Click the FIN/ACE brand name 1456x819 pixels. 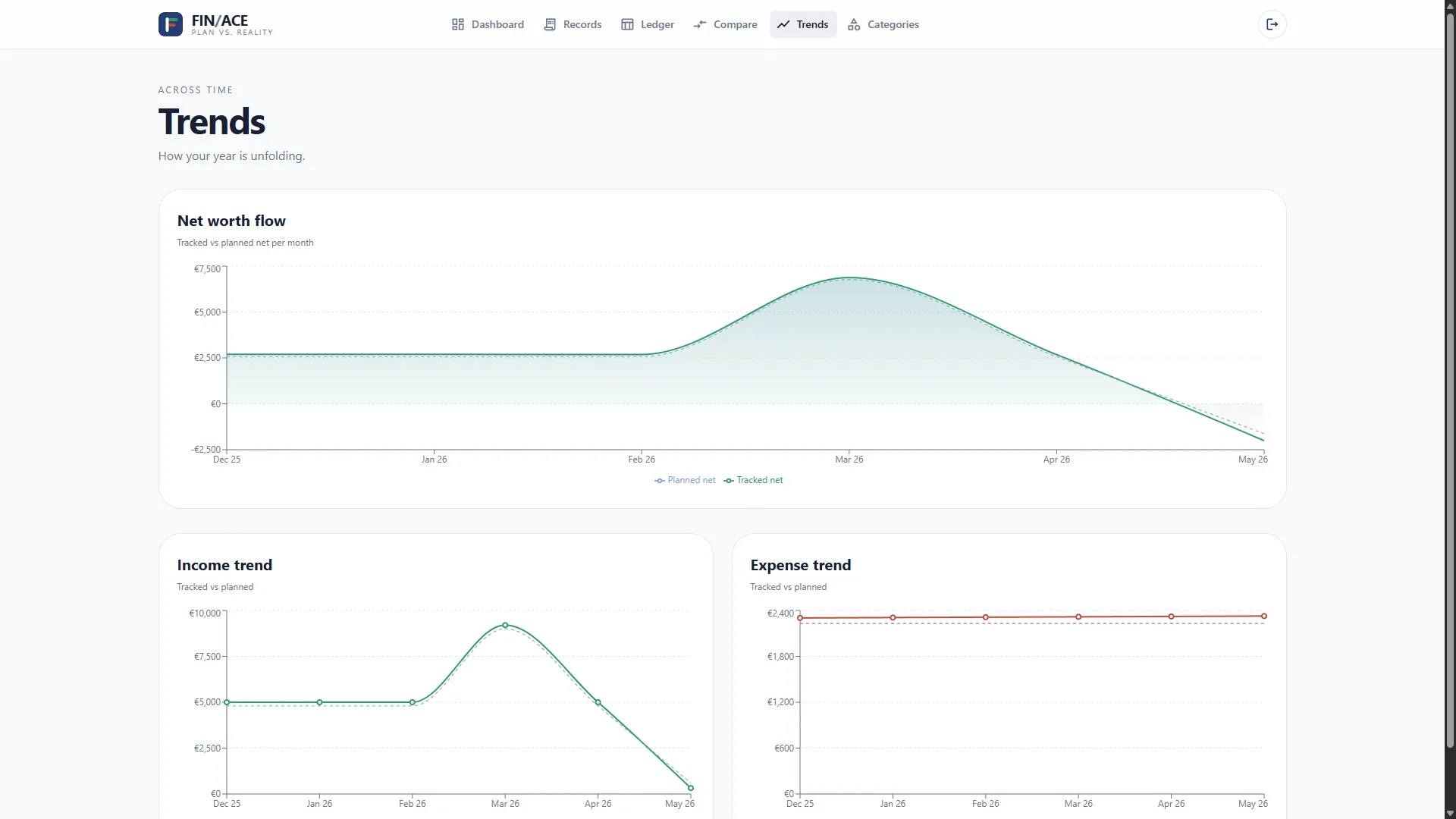220,20
